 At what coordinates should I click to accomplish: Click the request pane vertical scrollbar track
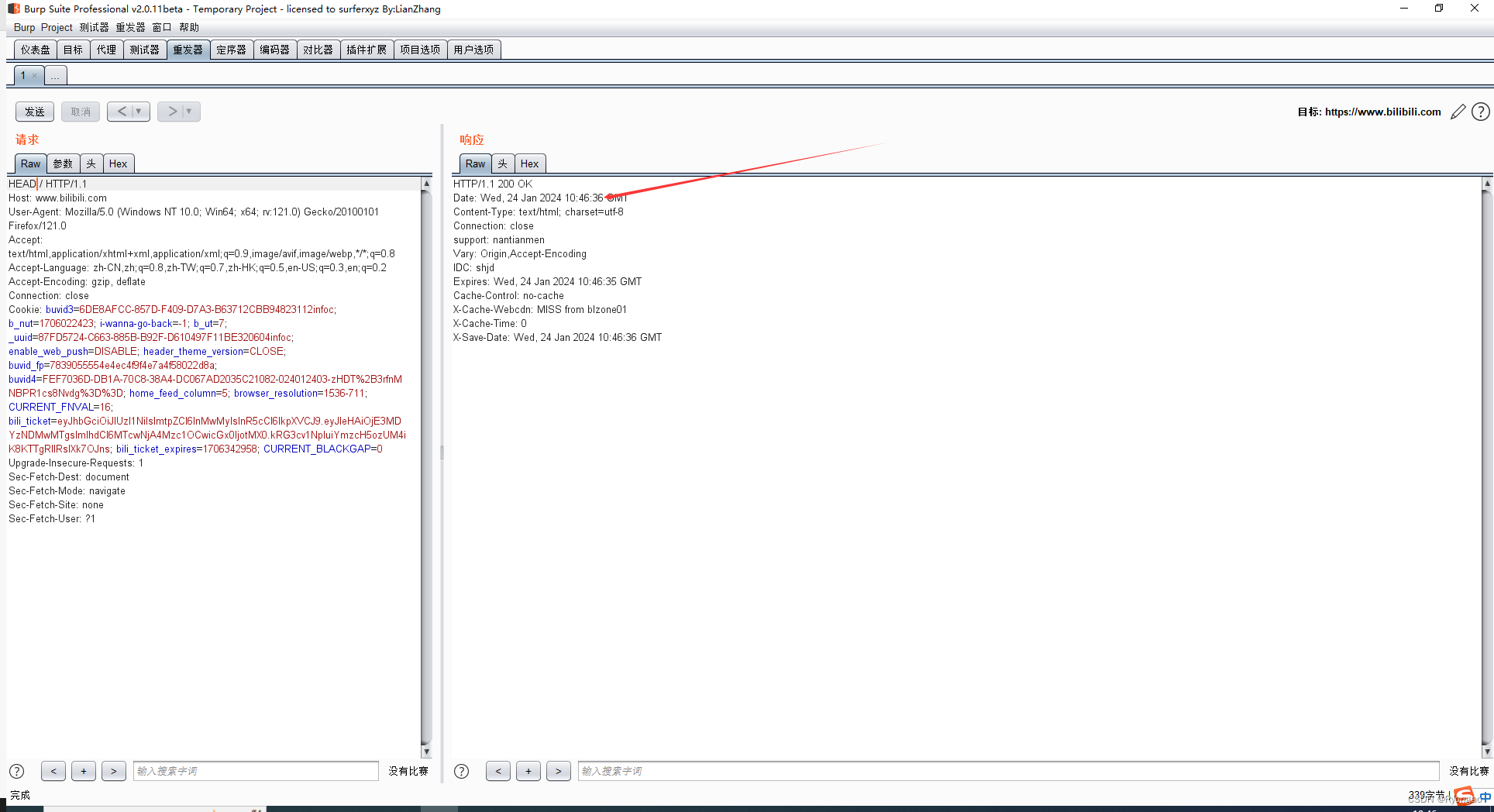pyautogui.click(x=426, y=467)
